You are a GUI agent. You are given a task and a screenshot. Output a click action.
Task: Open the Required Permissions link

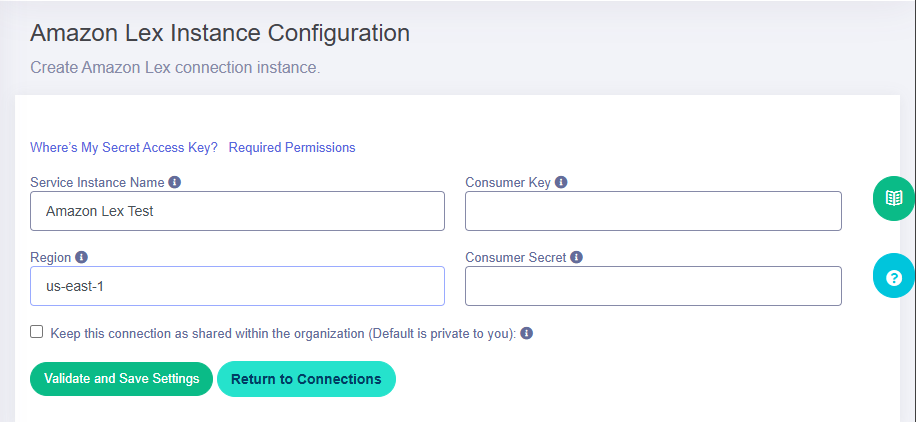pyautogui.click(x=292, y=147)
